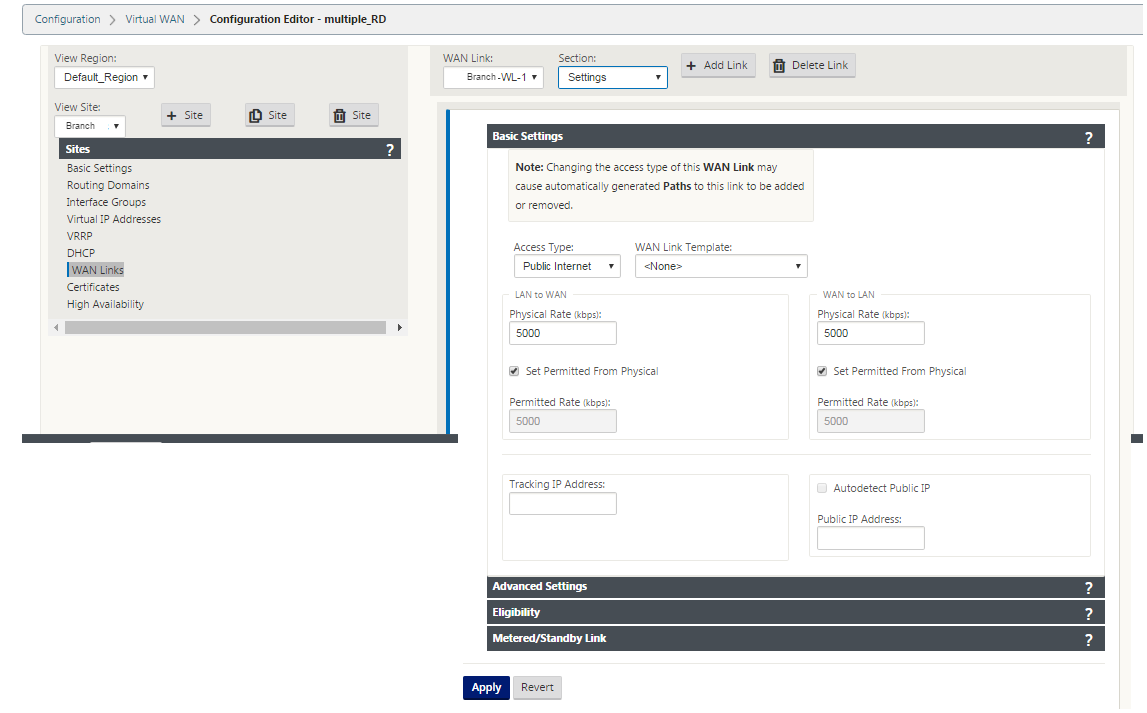
Task: Enable Autodetect Public IP checkbox
Action: 822,488
